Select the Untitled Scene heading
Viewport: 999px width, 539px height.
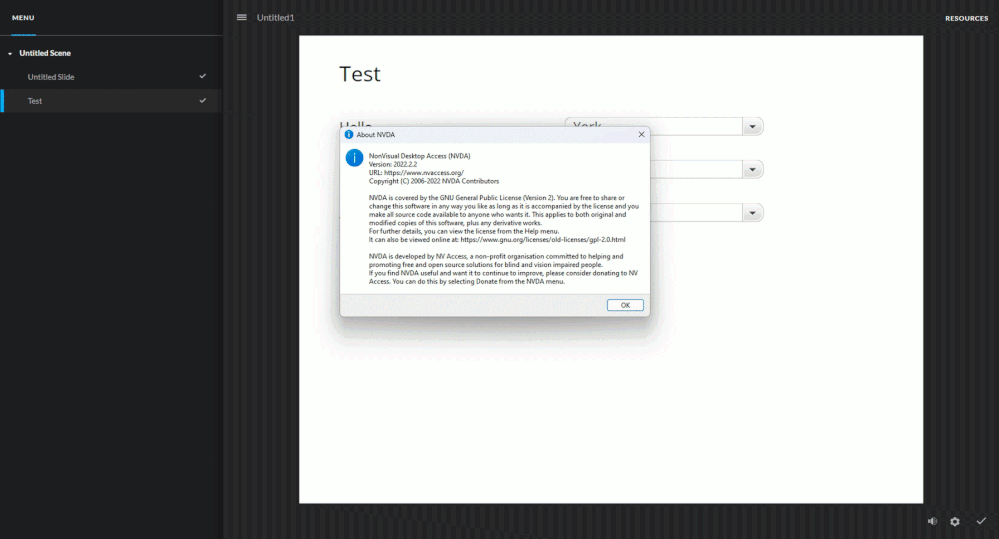[x=45, y=53]
